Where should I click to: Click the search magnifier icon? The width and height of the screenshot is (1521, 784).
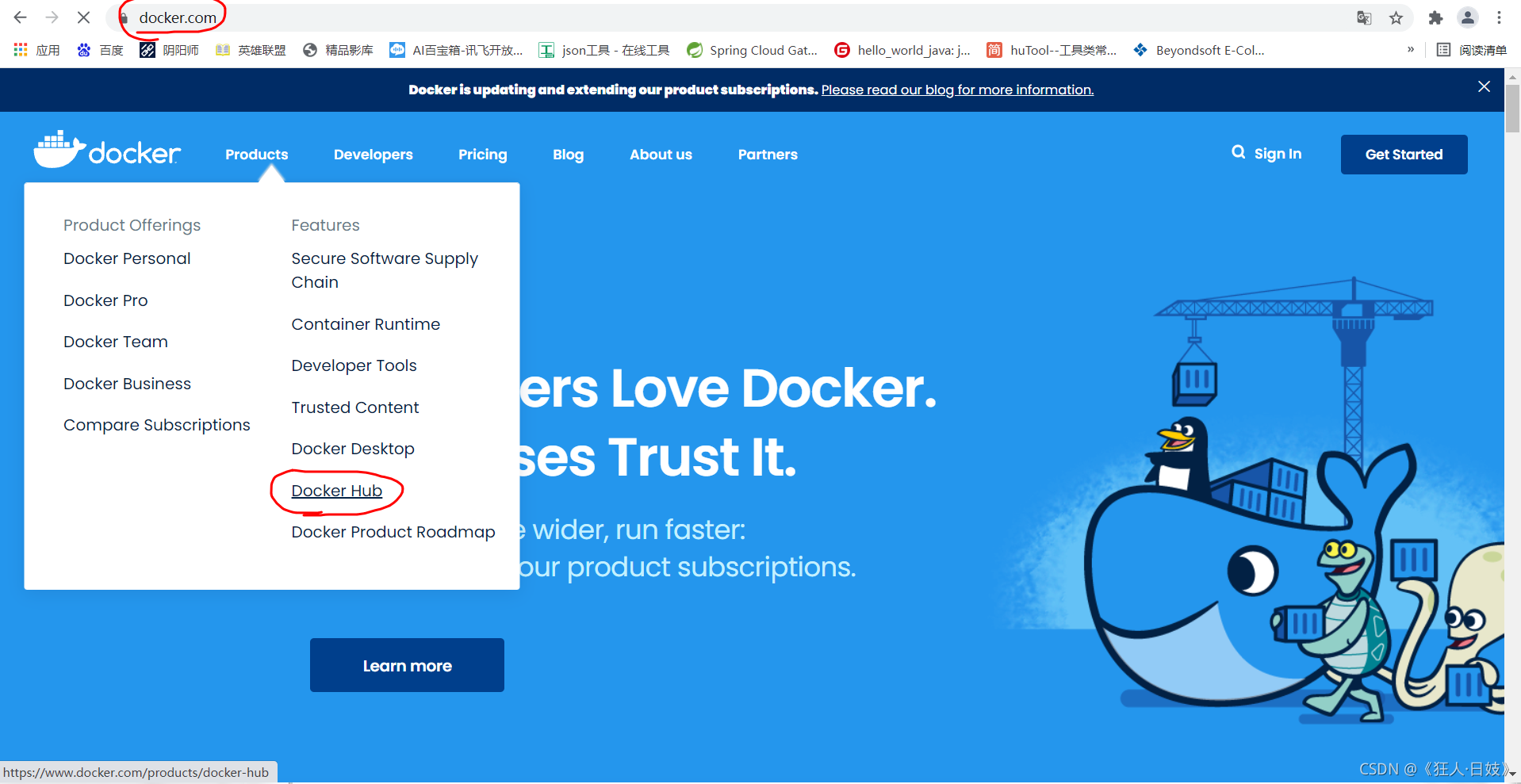1238,152
